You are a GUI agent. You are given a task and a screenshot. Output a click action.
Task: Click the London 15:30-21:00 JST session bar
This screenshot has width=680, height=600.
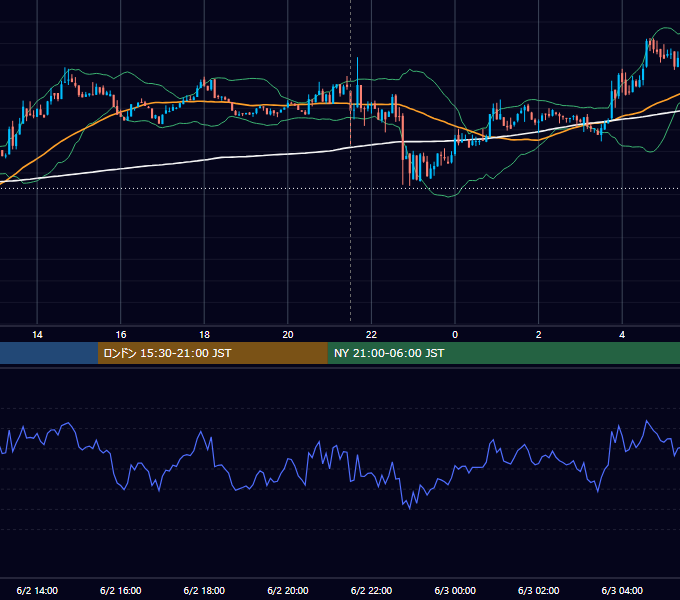coord(212,353)
